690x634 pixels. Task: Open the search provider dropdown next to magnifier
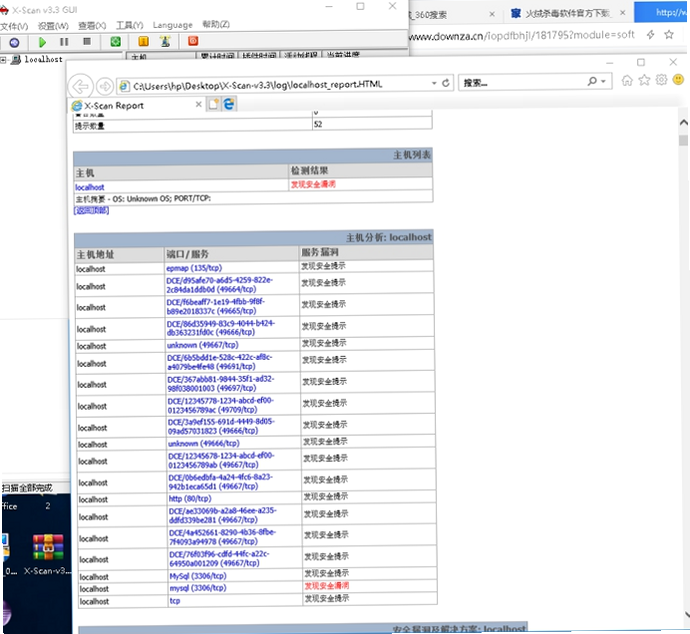coord(603,81)
